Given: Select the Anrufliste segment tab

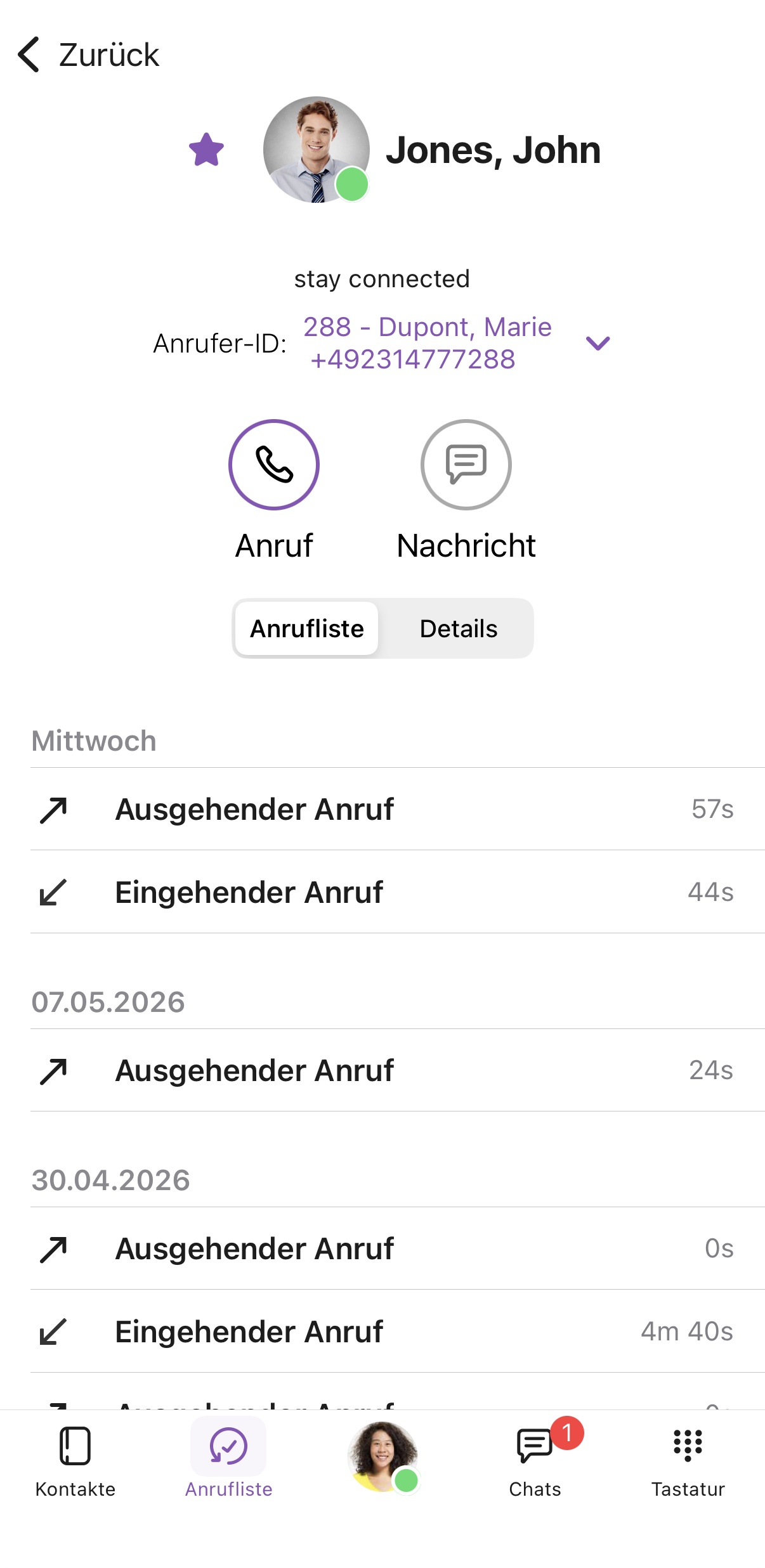Looking at the screenshot, I should click(x=307, y=628).
